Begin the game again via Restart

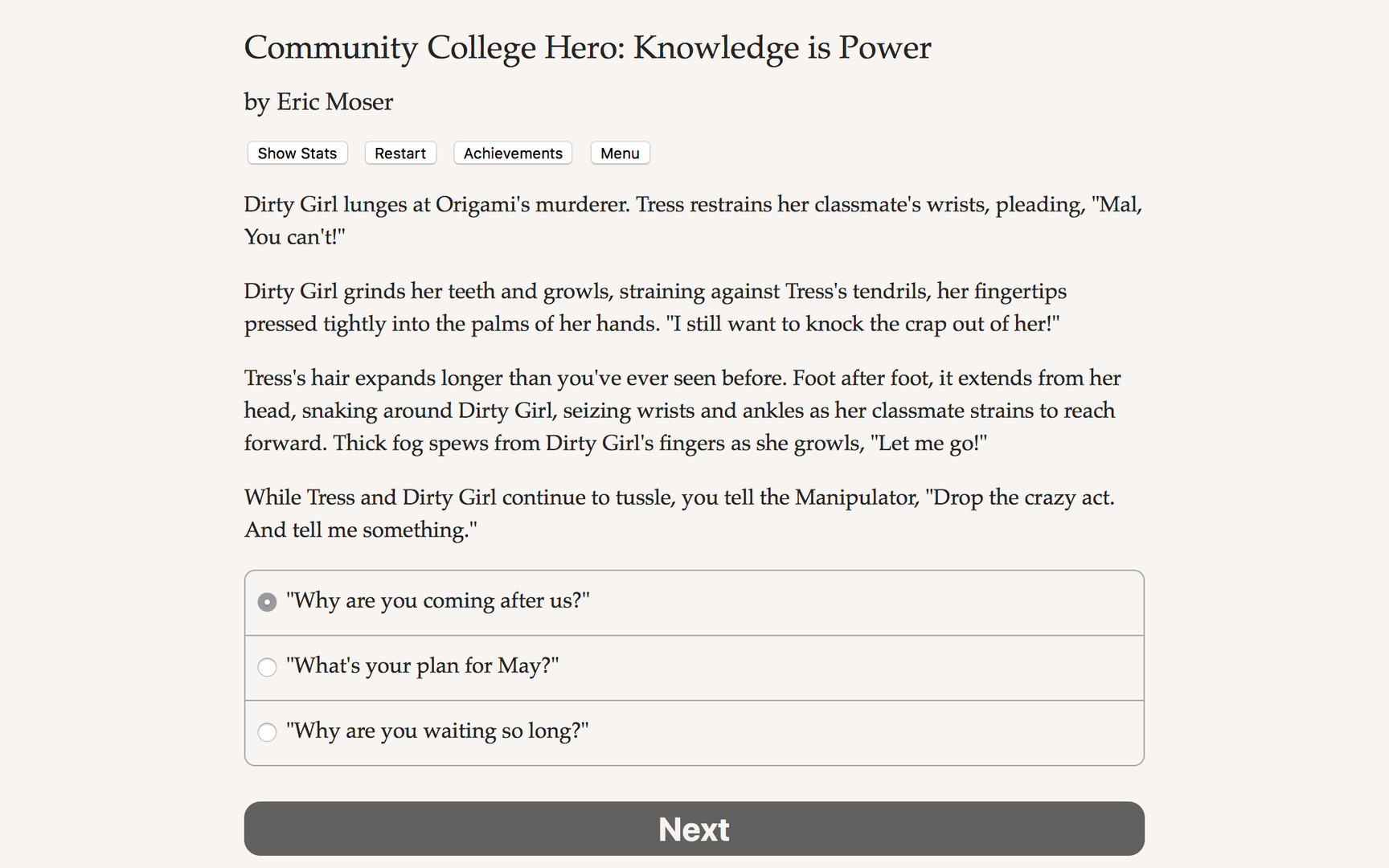point(399,153)
